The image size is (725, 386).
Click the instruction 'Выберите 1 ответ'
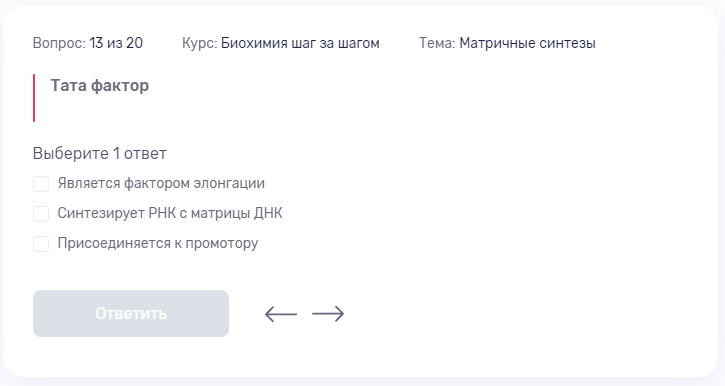pos(99,153)
